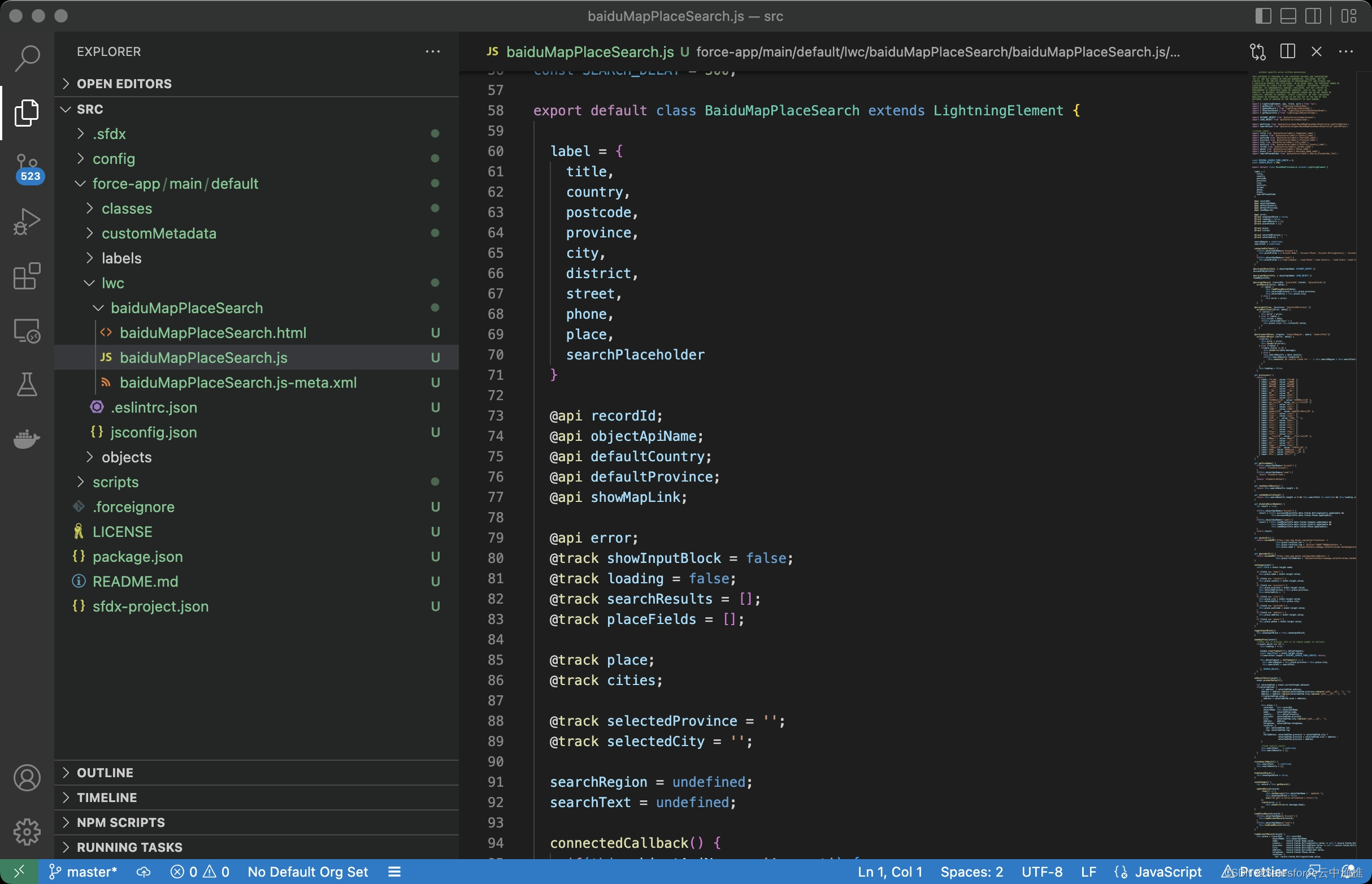This screenshot has height=884, width=1372.
Task: Expand the objects folder
Action: (257, 457)
